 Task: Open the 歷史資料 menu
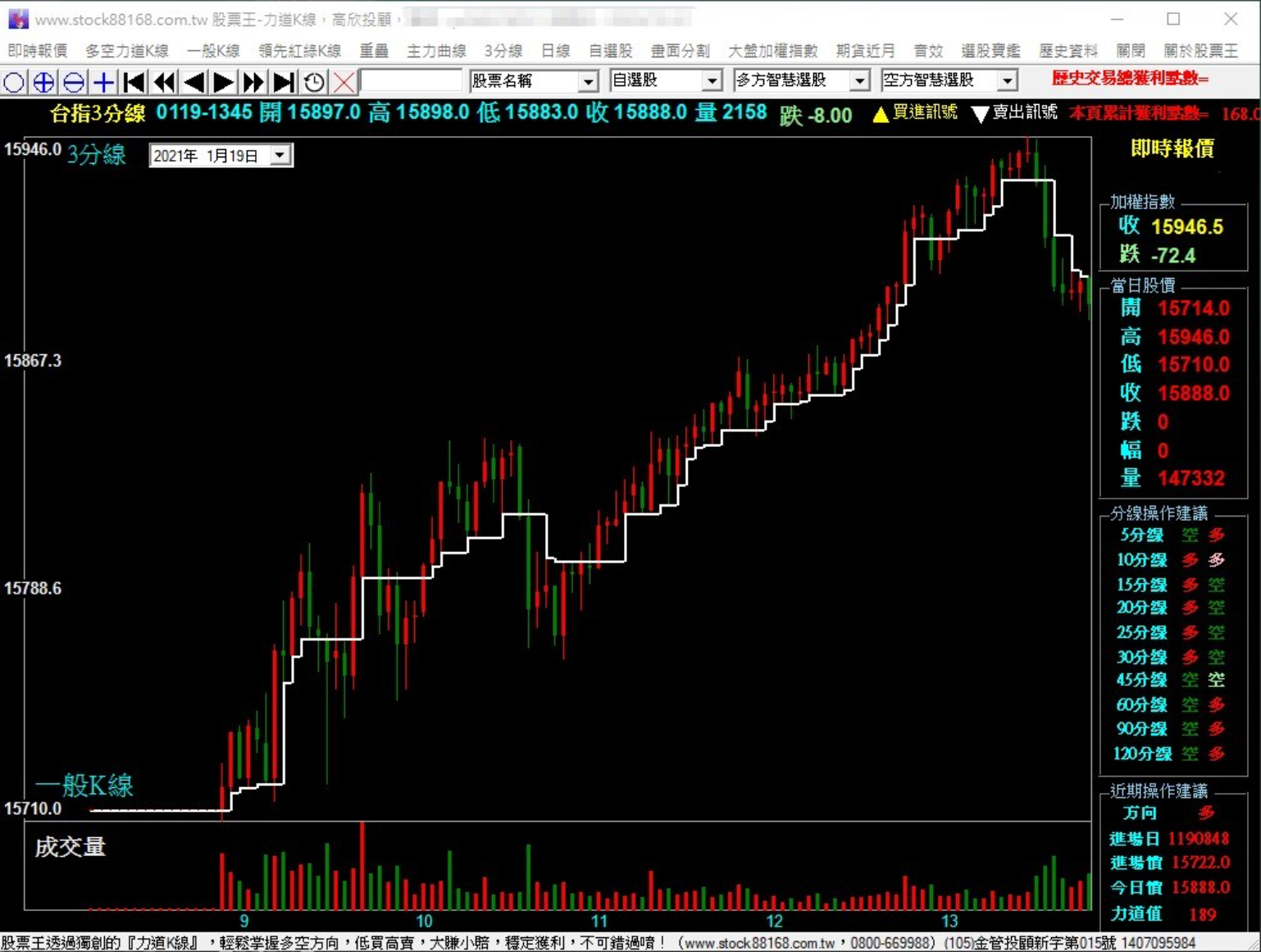pyautogui.click(x=1068, y=51)
